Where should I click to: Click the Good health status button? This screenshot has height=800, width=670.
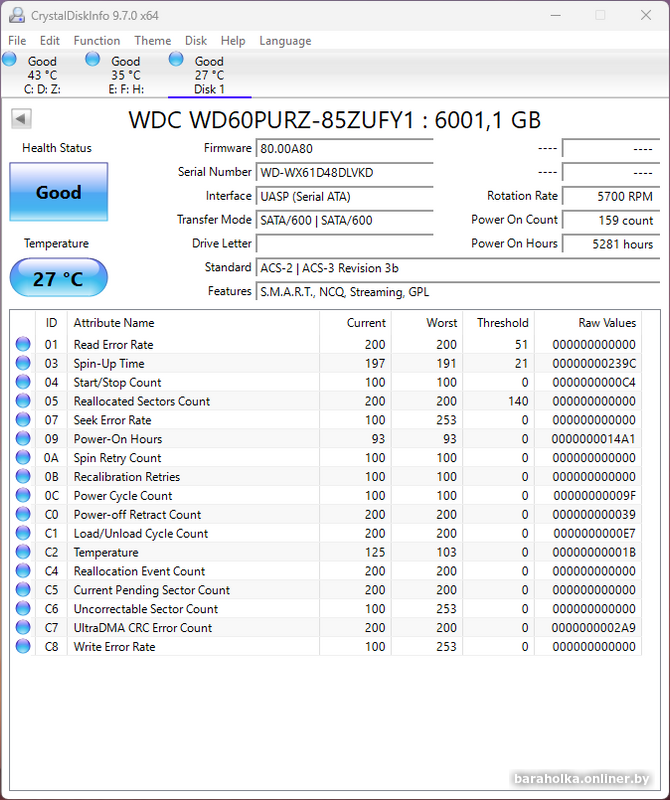tap(59, 192)
